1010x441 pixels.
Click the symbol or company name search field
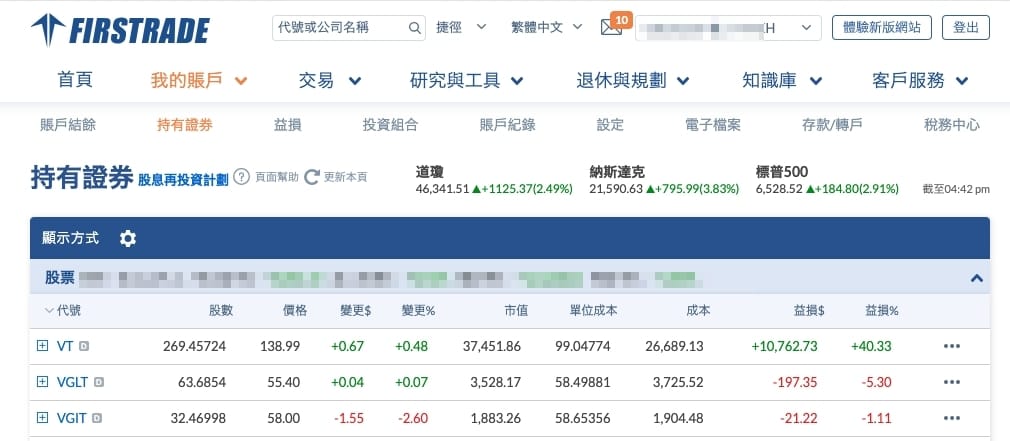point(340,28)
